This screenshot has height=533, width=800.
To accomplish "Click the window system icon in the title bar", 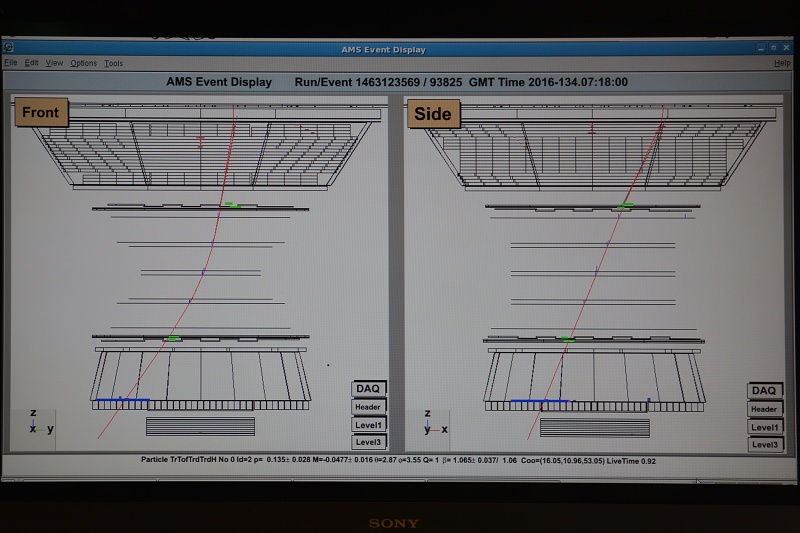I will [9, 48].
